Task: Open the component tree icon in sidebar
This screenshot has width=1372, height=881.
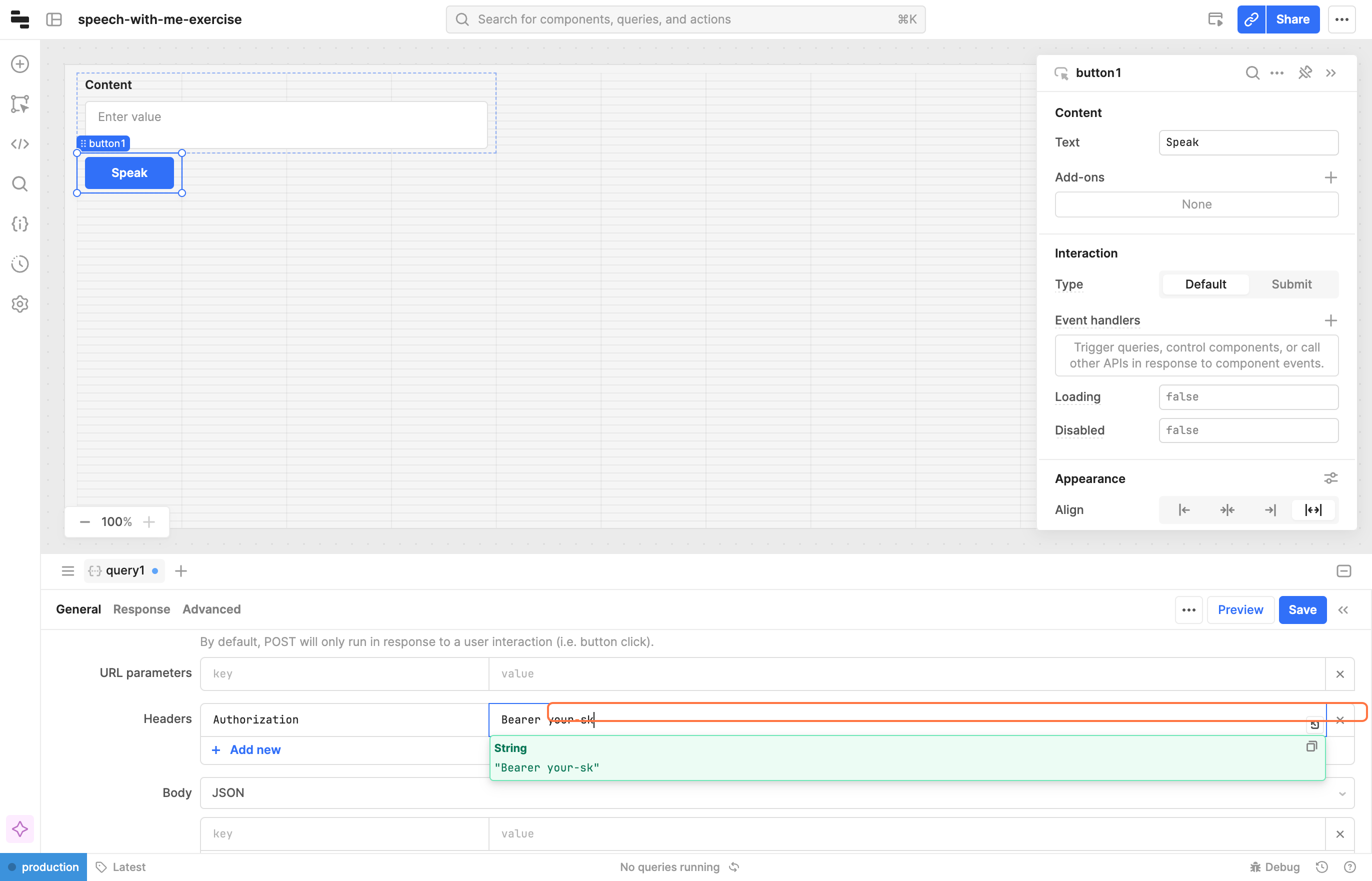Action: point(20,104)
